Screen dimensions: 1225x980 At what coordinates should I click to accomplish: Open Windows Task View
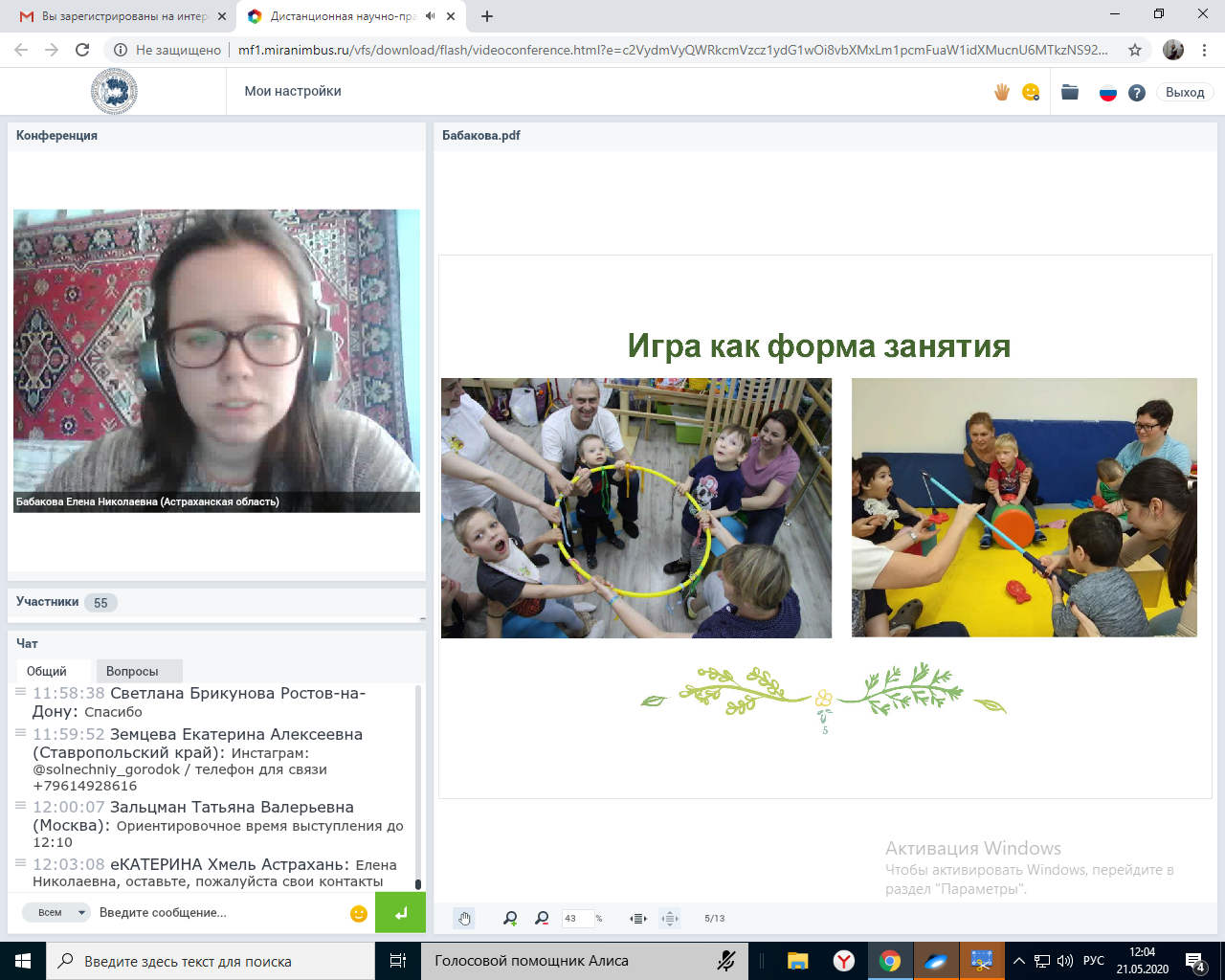(x=398, y=961)
